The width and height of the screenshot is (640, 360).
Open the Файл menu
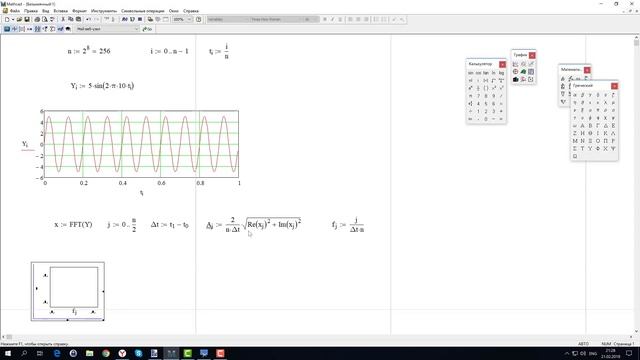click(15, 11)
